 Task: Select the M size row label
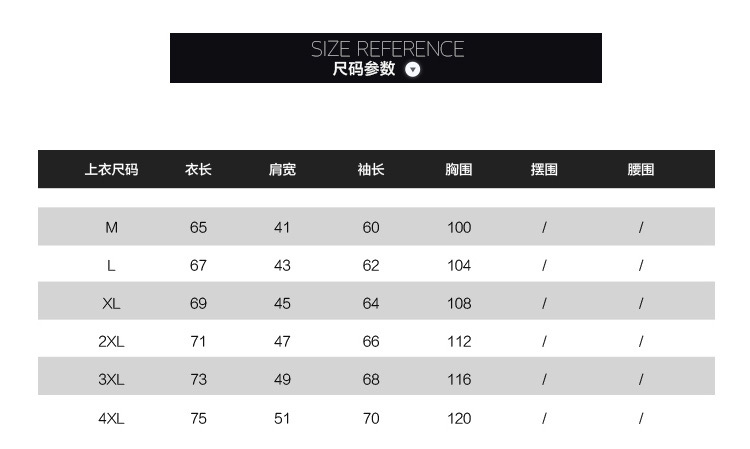[111, 228]
